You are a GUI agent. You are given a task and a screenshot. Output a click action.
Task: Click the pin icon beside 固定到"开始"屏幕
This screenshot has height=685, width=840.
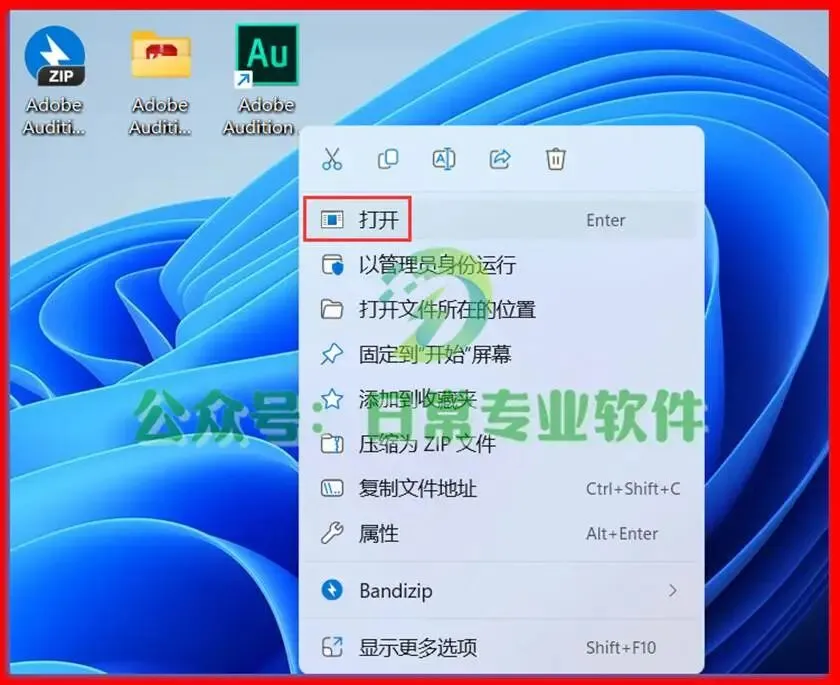(x=332, y=354)
